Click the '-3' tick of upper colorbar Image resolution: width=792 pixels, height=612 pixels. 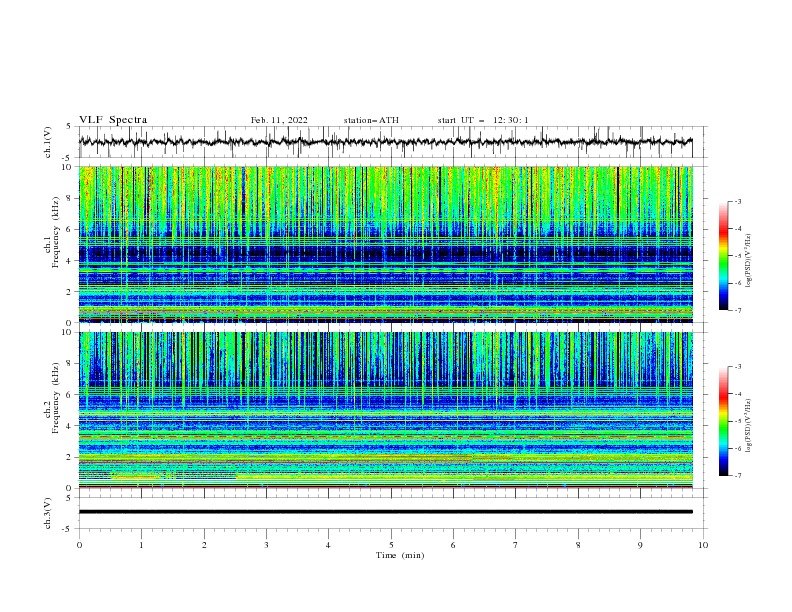click(x=737, y=201)
